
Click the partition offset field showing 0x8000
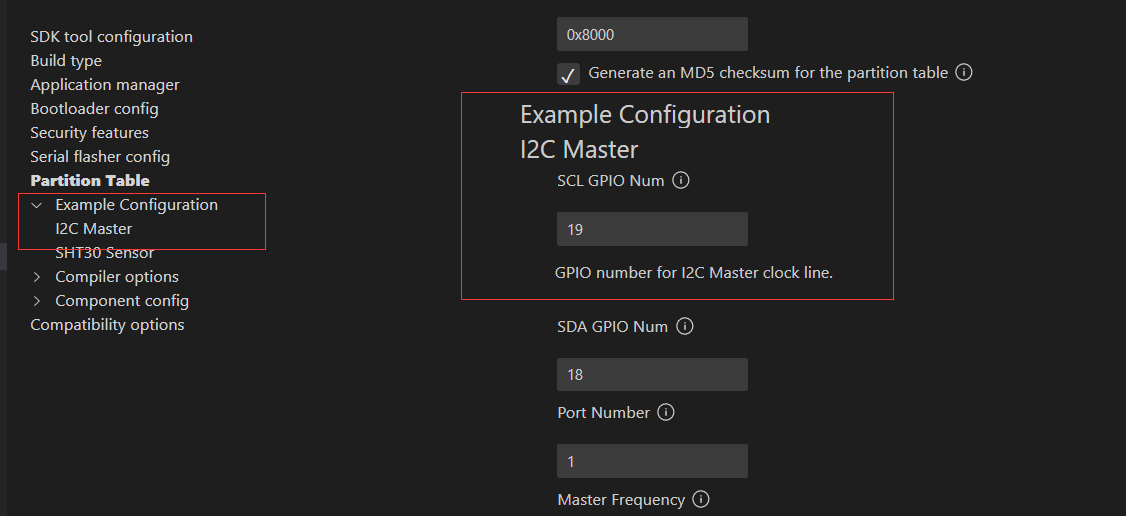click(652, 35)
